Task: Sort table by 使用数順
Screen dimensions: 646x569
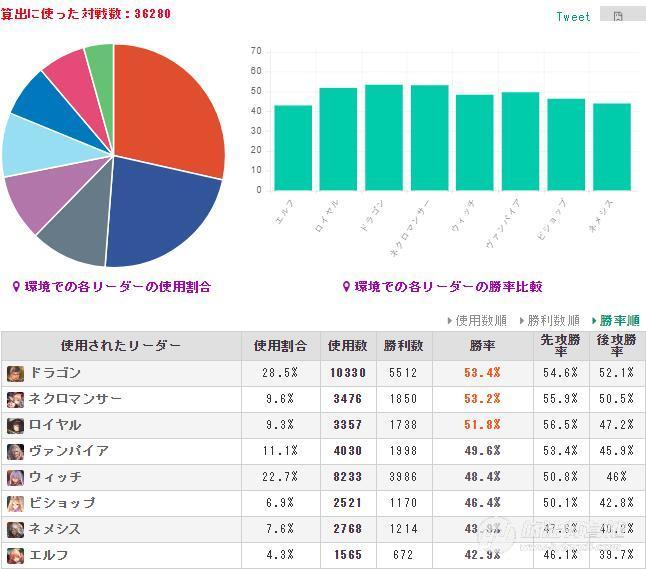Action: tap(477, 321)
